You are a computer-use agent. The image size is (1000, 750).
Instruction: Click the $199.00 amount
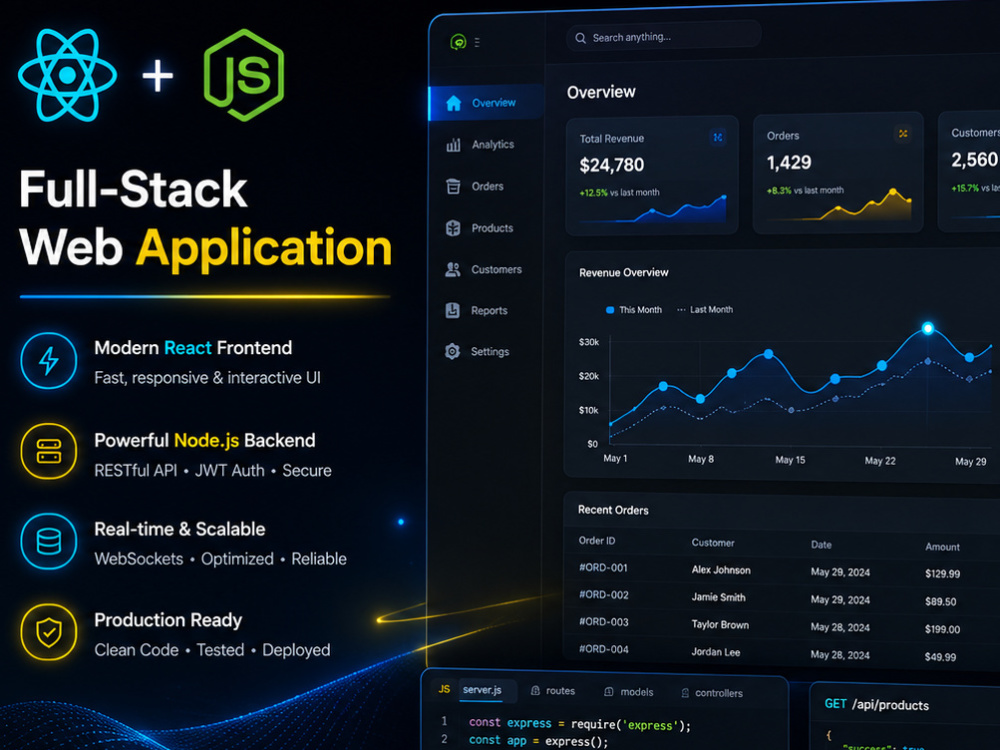click(943, 629)
